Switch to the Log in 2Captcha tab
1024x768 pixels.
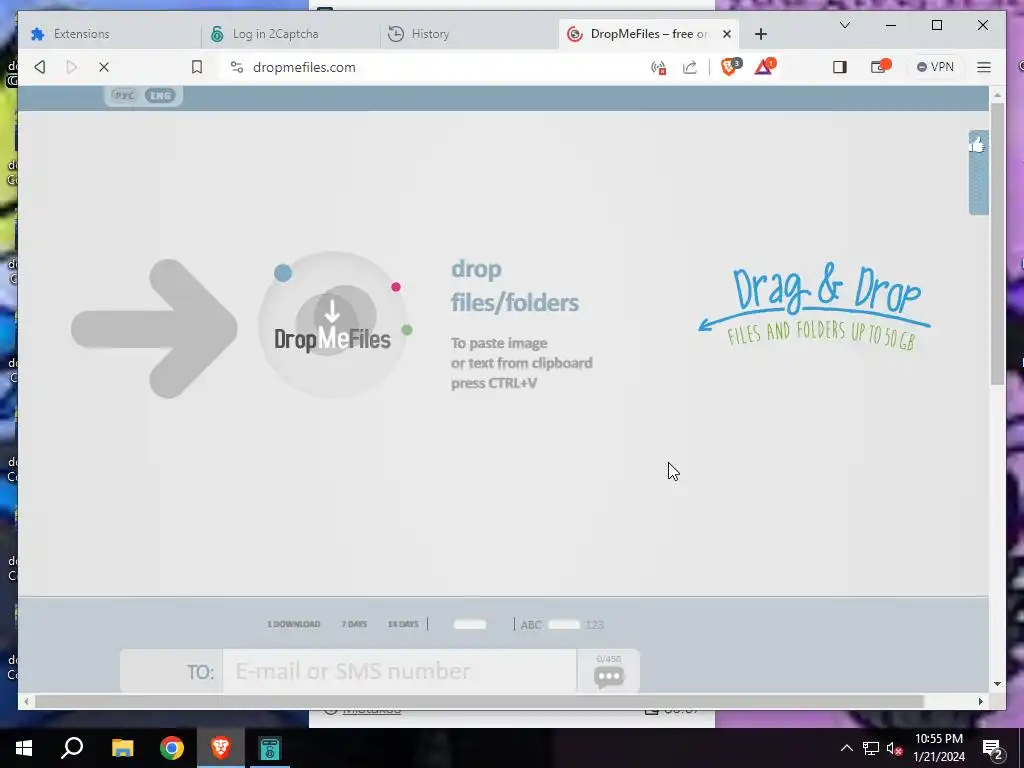click(291, 34)
